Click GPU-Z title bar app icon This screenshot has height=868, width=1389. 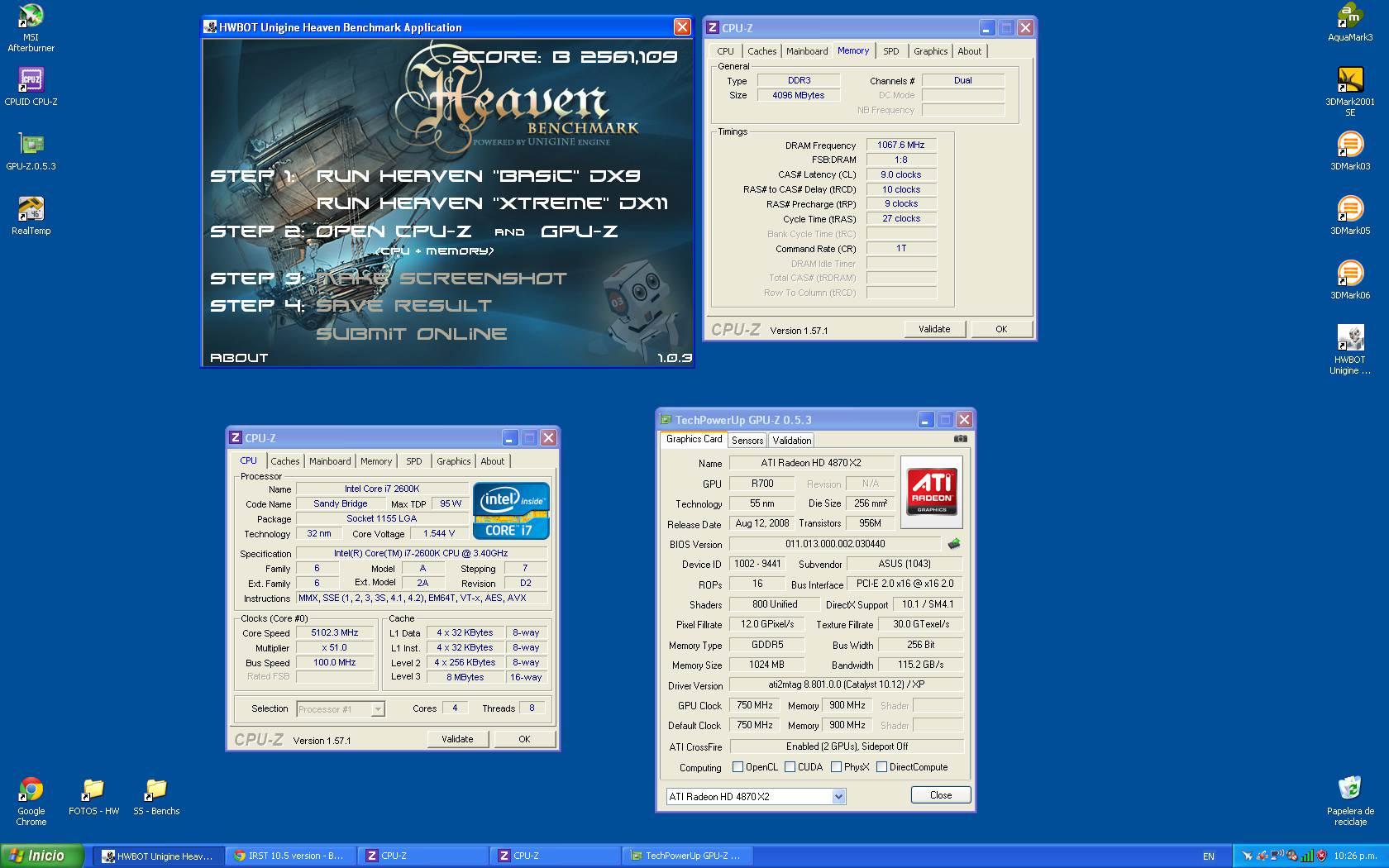tap(666, 419)
